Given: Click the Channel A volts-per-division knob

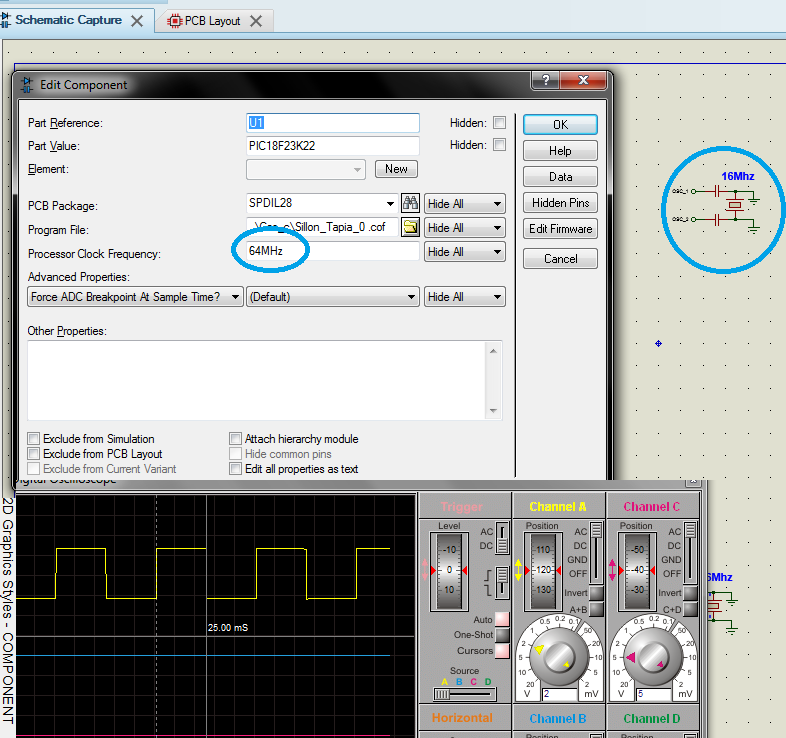Looking at the screenshot, I should pos(559,657).
